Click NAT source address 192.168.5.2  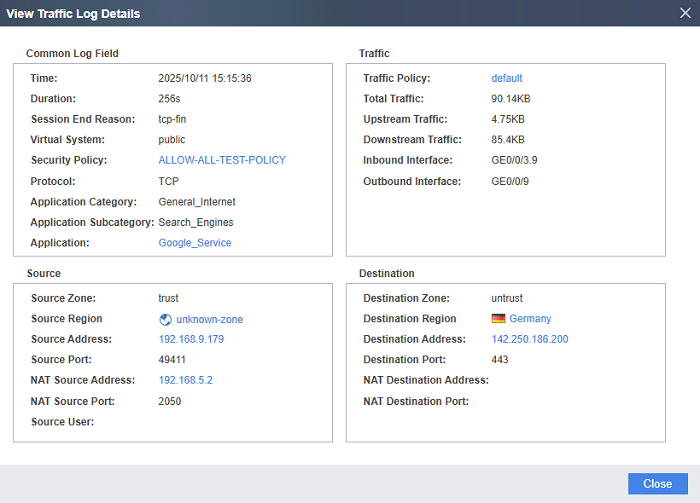pos(185,381)
